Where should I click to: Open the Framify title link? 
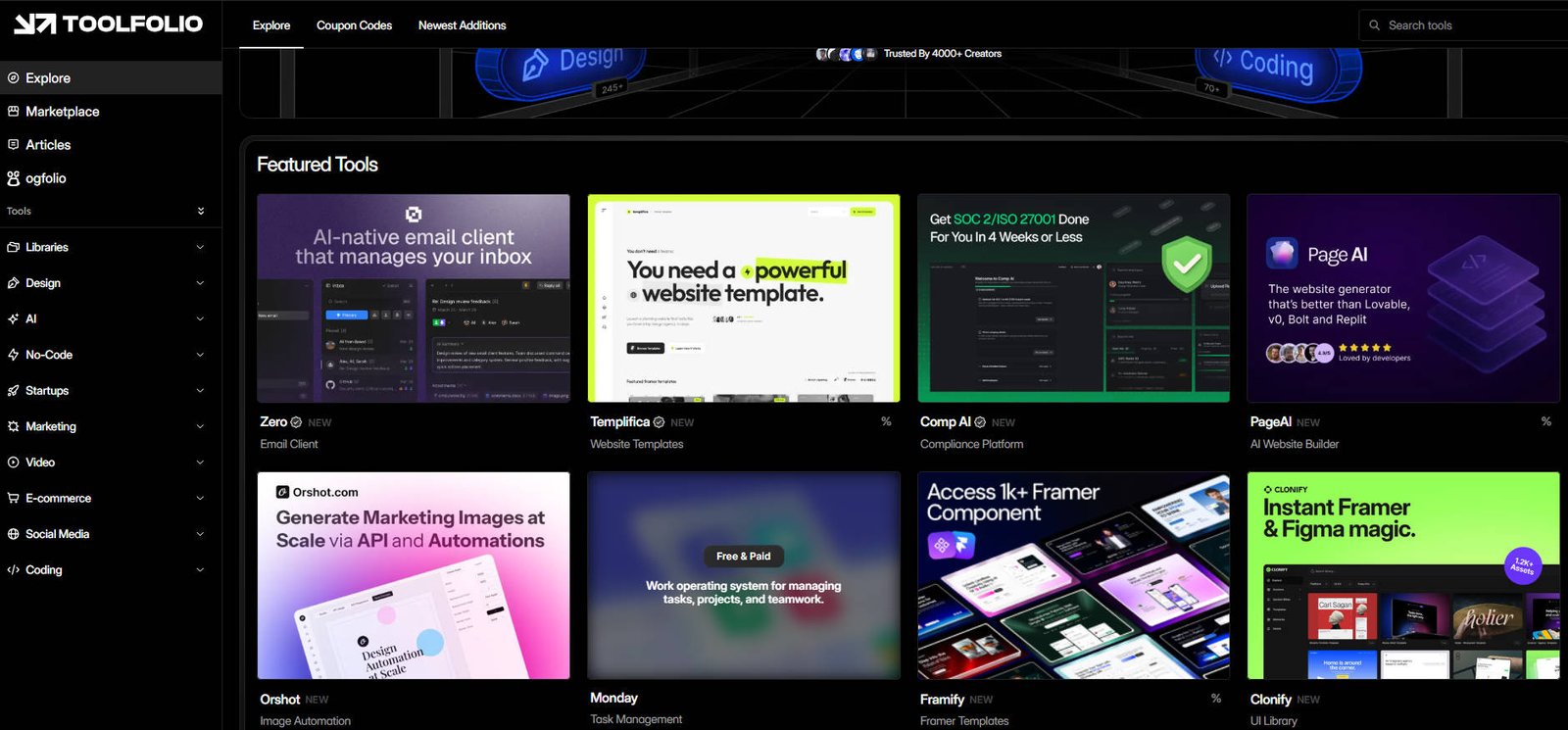point(942,700)
